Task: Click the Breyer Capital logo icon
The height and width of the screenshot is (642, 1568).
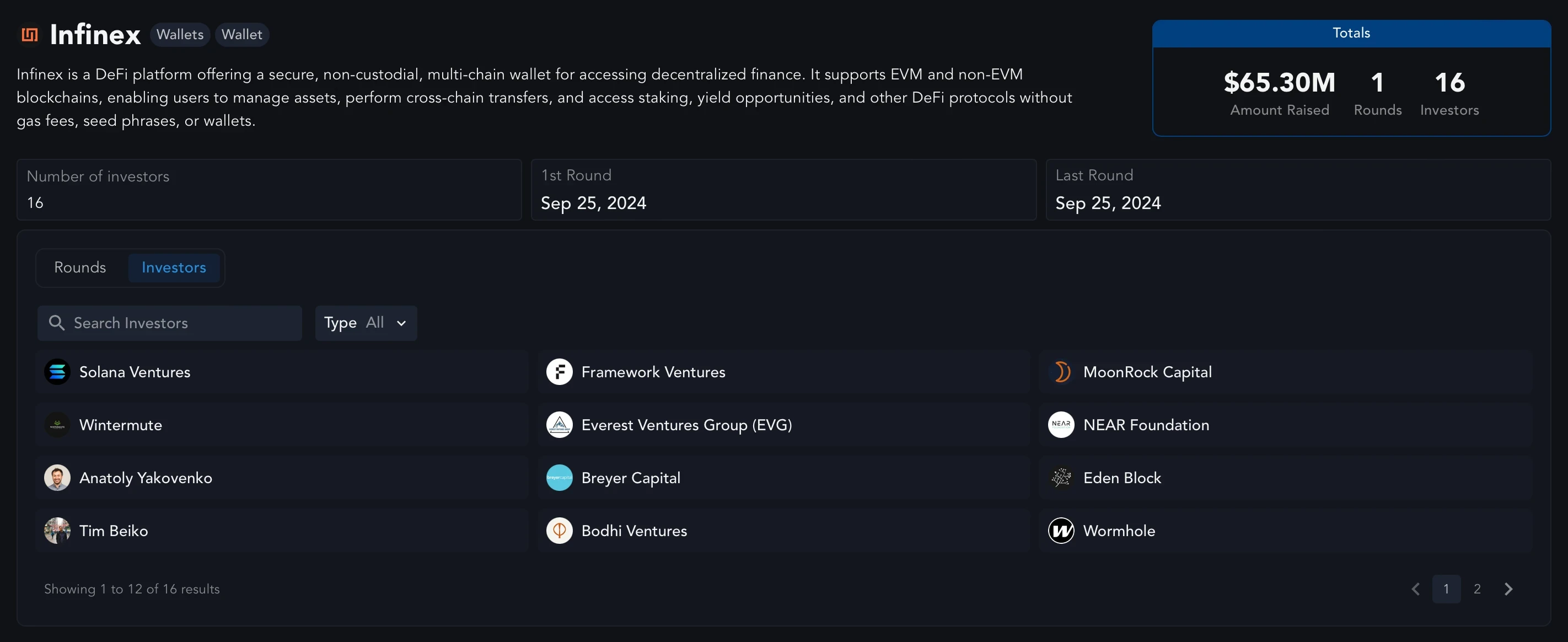Action: (x=559, y=478)
